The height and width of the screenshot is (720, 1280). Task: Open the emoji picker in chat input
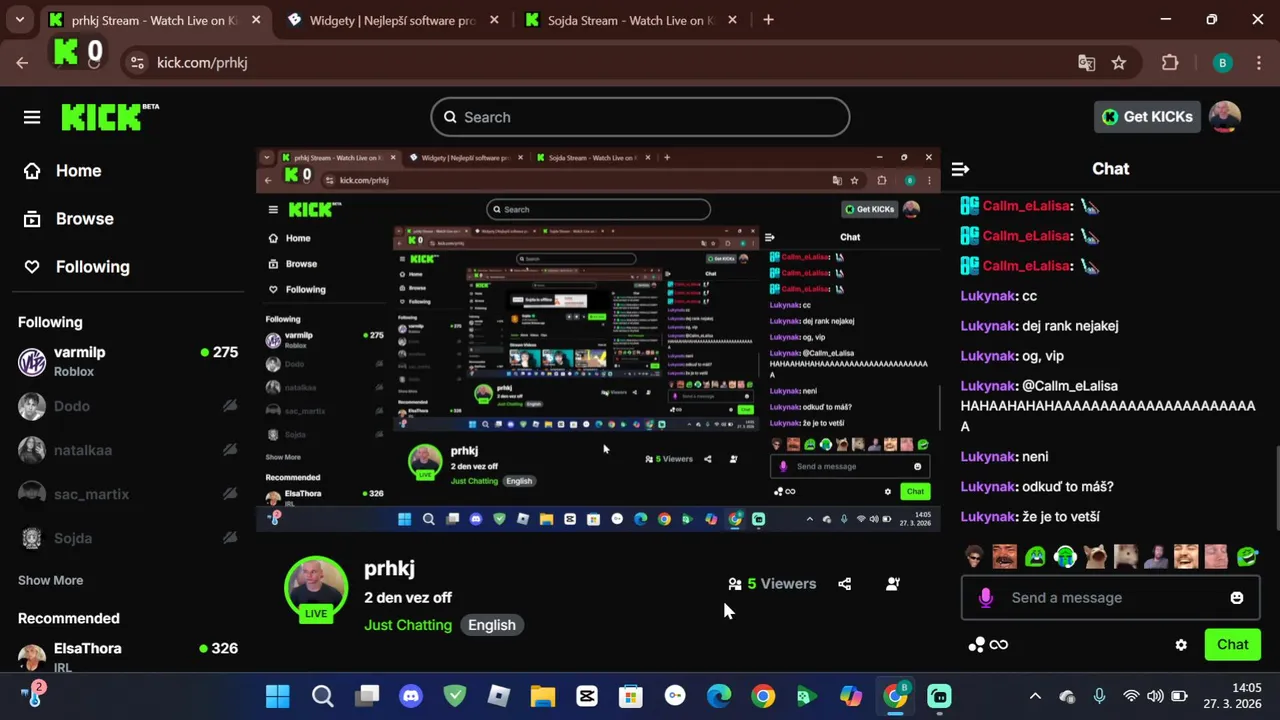(x=1237, y=598)
